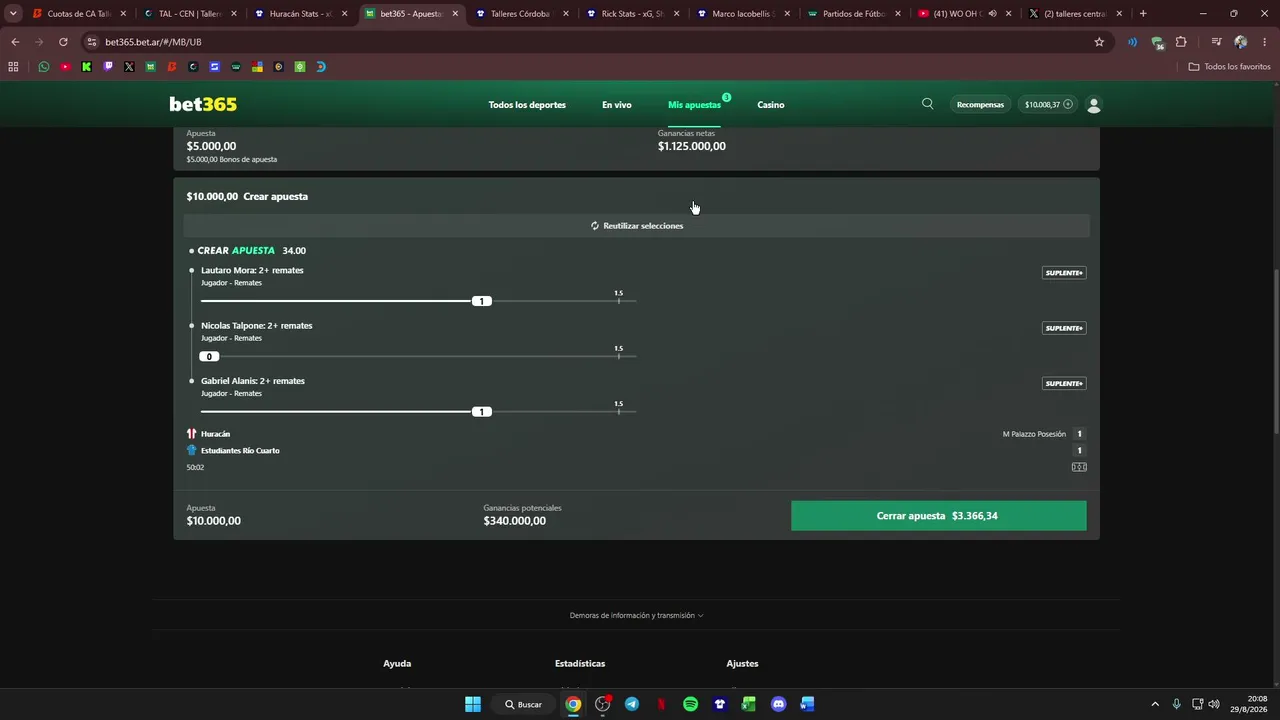Click the bet365 search magnifier icon

click(928, 104)
